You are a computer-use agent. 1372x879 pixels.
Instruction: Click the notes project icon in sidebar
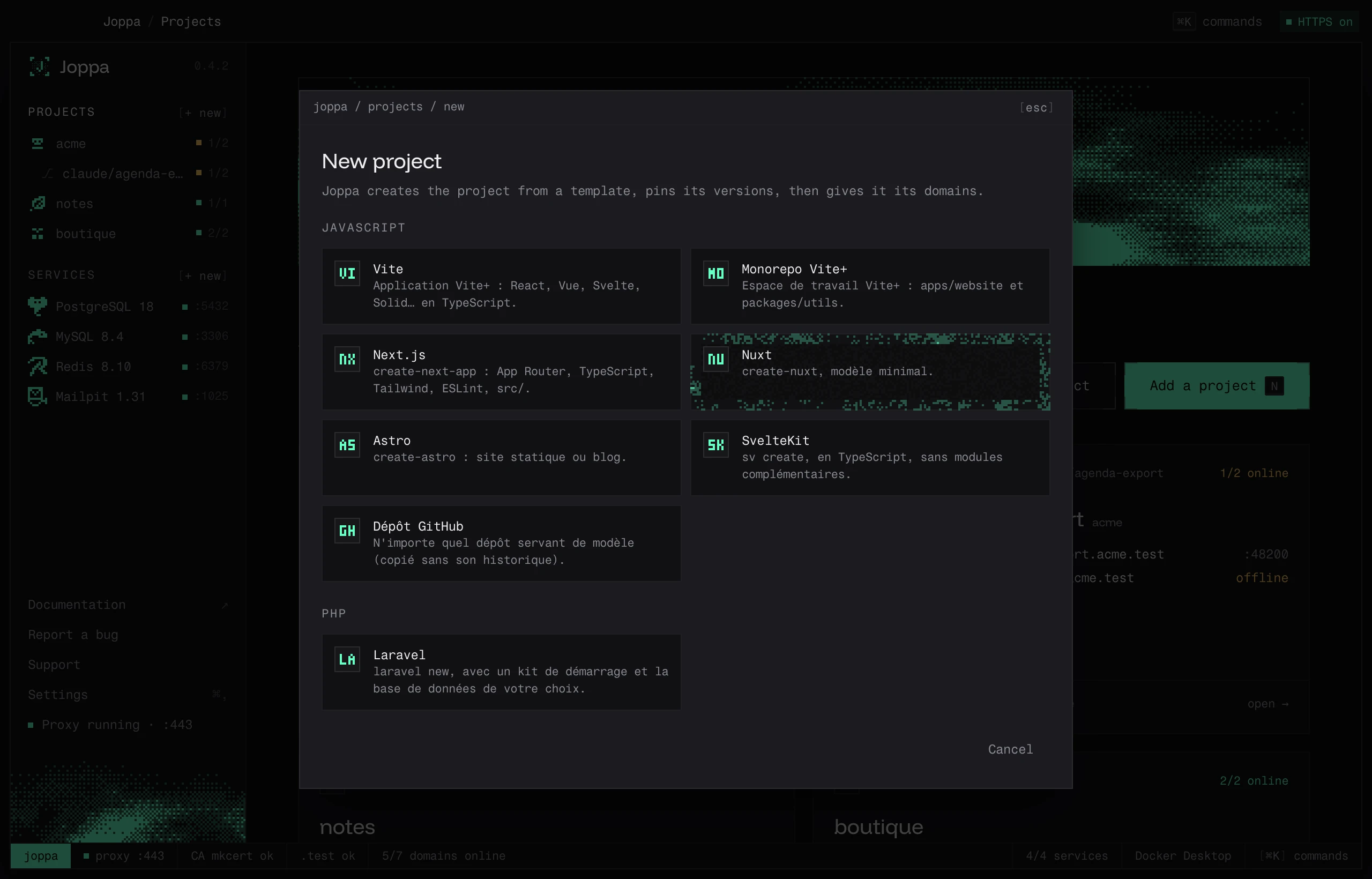pyautogui.click(x=38, y=203)
